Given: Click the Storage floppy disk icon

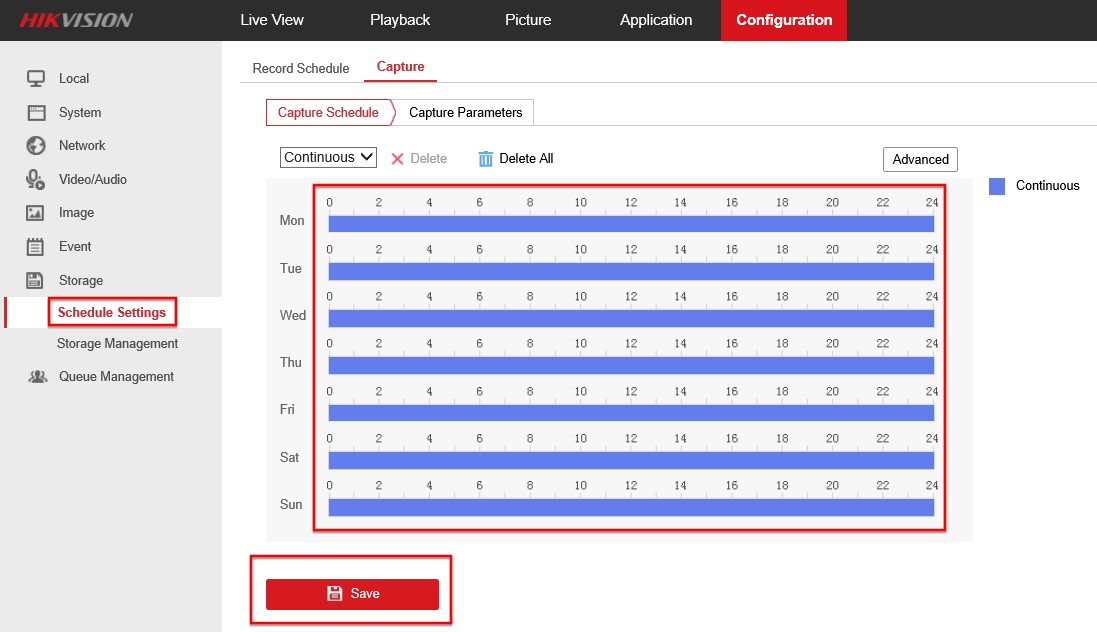Looking at the screenshot, I should pos(36,281).
